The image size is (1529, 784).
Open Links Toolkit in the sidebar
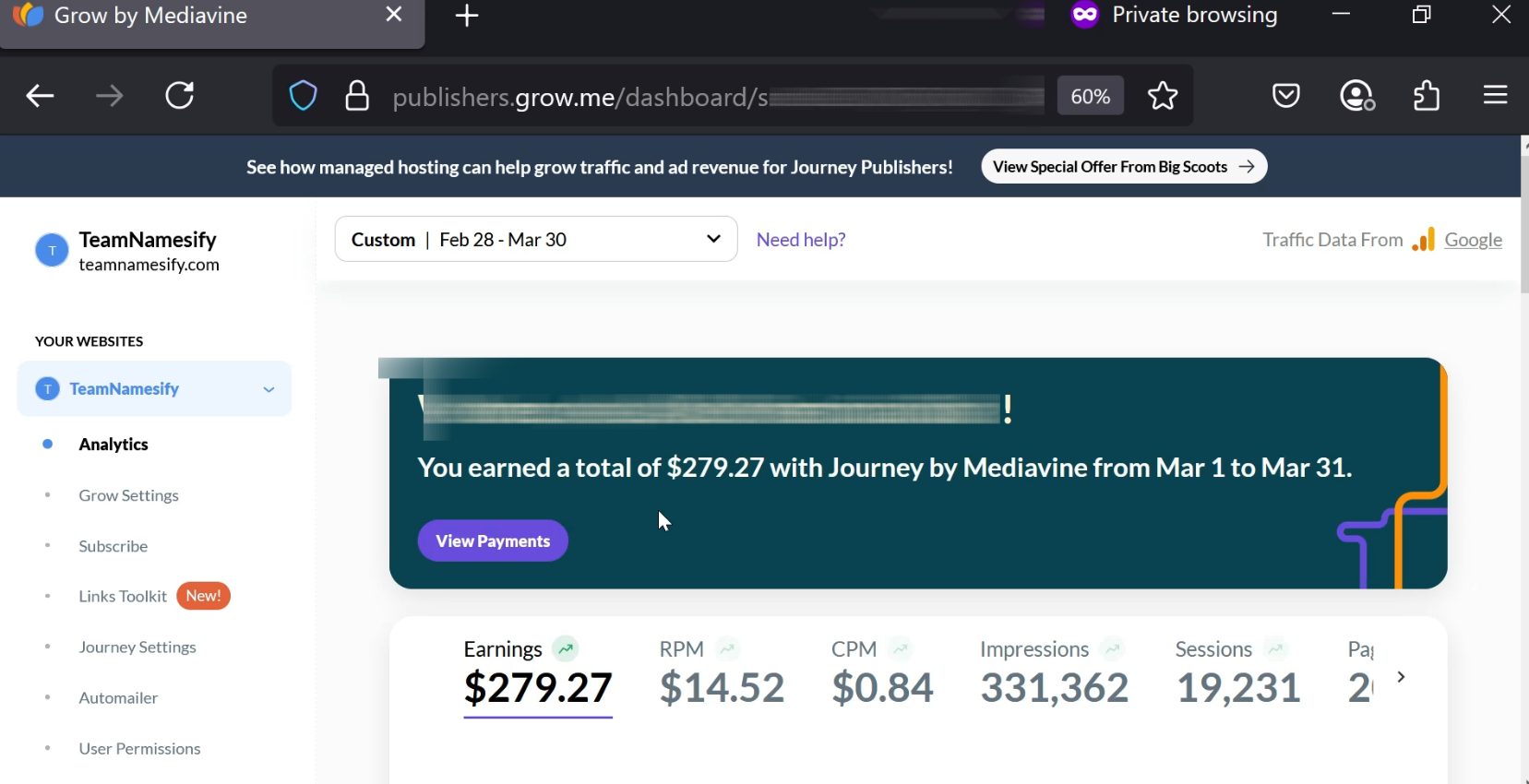coord(123,597)
